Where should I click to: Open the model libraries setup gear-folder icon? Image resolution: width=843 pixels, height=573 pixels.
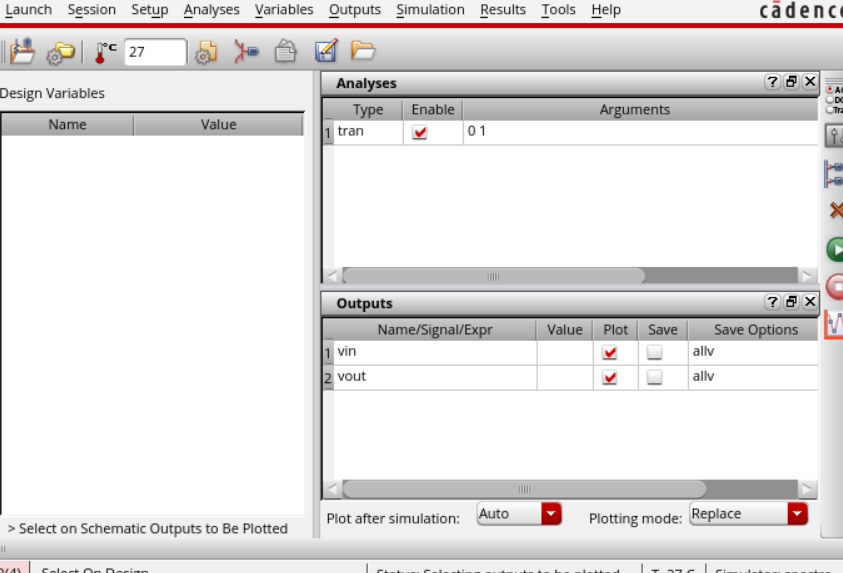tap(60, 52)
